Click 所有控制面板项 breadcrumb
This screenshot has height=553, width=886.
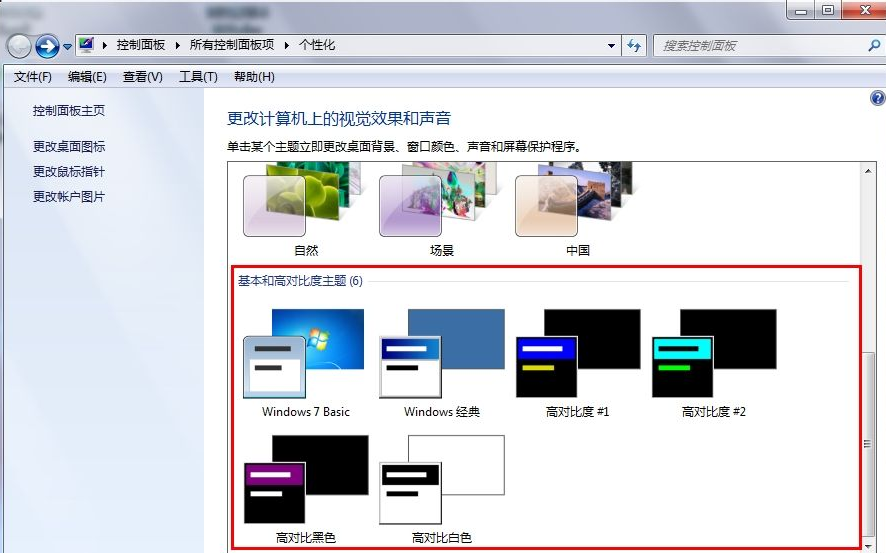(232, 45)
